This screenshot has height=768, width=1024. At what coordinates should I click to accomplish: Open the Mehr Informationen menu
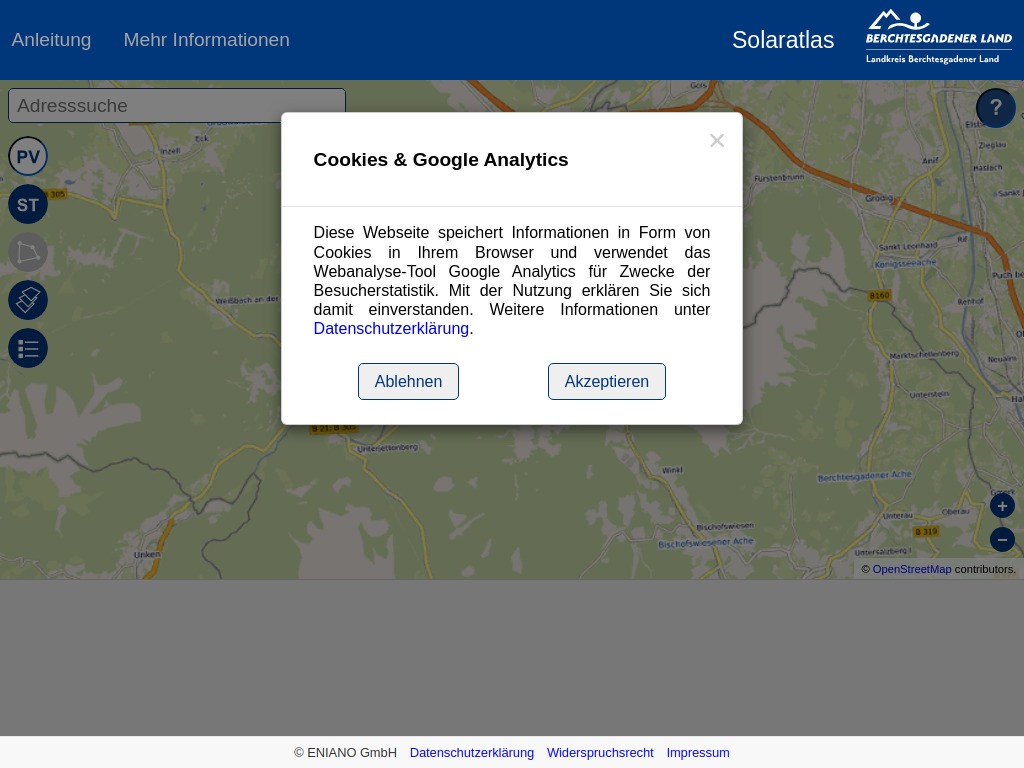pos(206,39)
